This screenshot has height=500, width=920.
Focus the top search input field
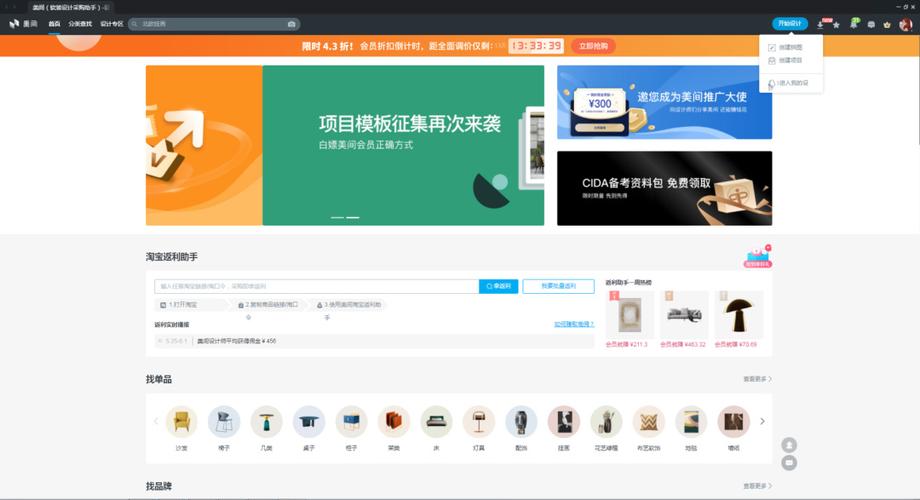[212, 24]
